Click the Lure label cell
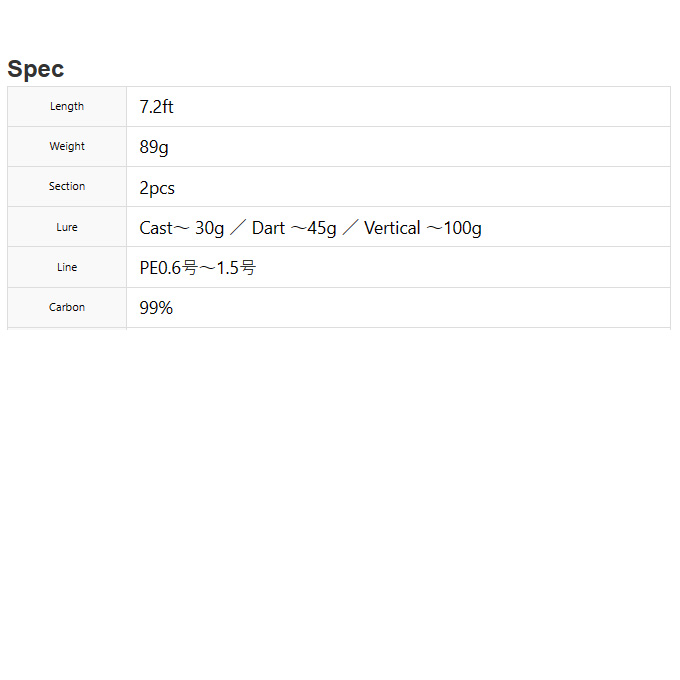680x680 pixels. [x=67, y=227]
